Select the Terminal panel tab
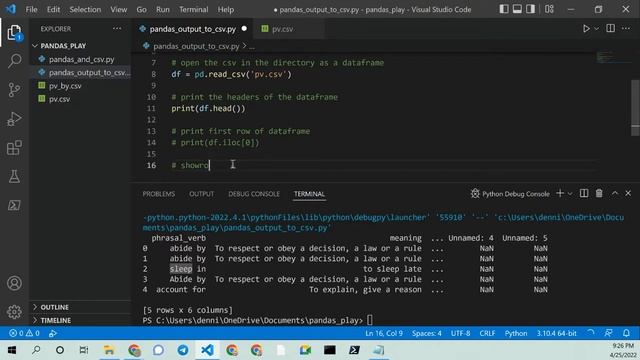Image resolution: width=640 pixels, height=360 pixels. [x=309, y=194]
